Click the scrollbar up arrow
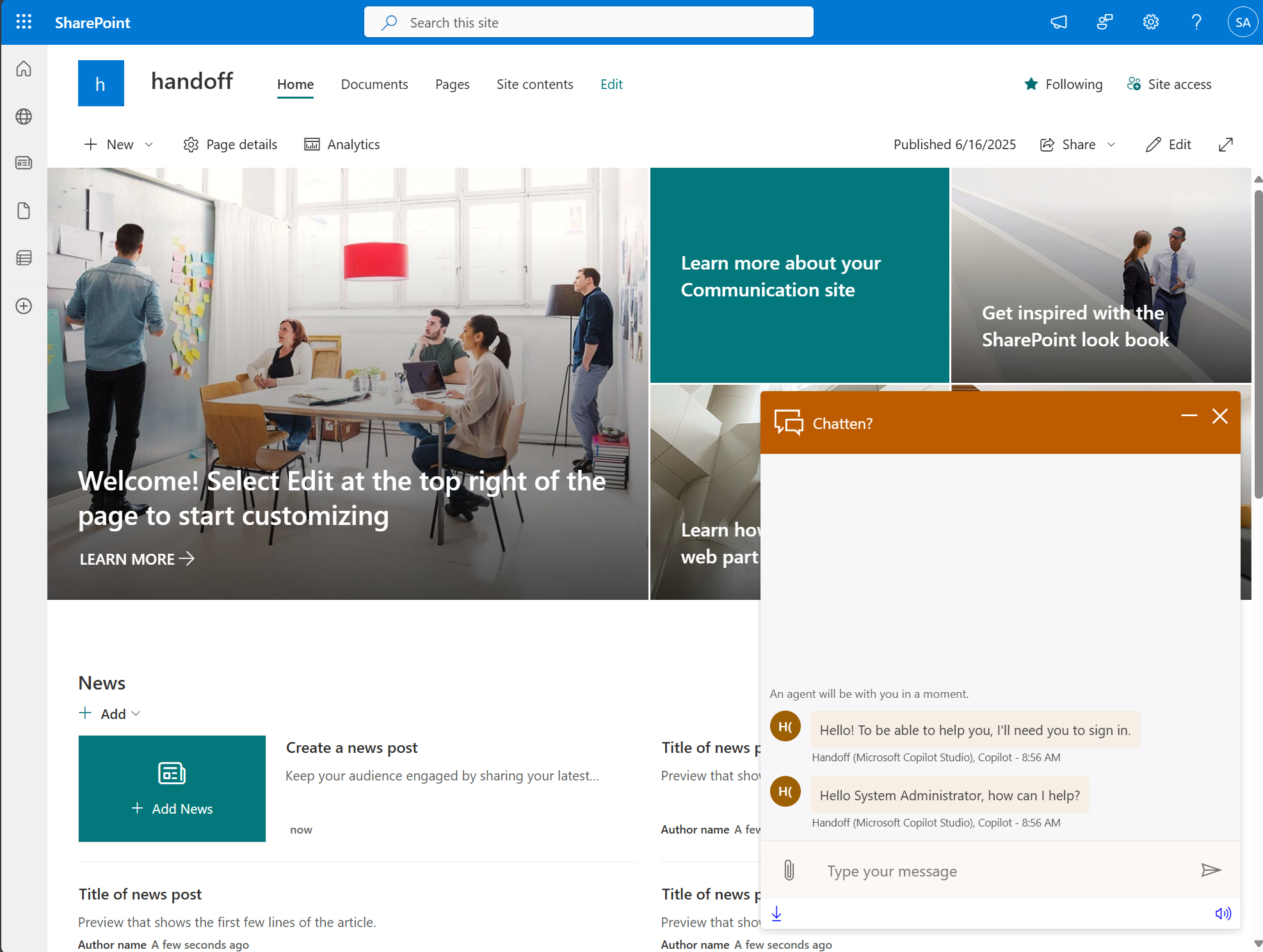 pos(1258,179)
